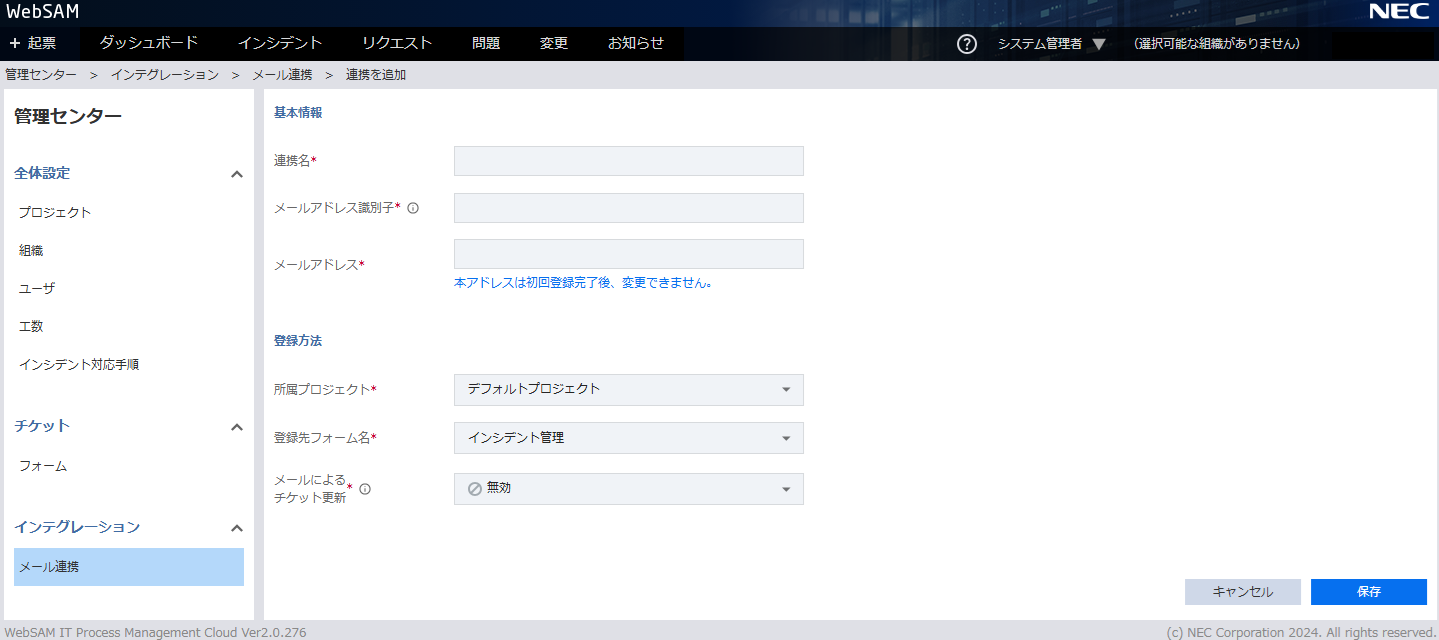Open the 起票 plus menu
Viewport: 1439px width, 640px height.
tap(33, 44)
